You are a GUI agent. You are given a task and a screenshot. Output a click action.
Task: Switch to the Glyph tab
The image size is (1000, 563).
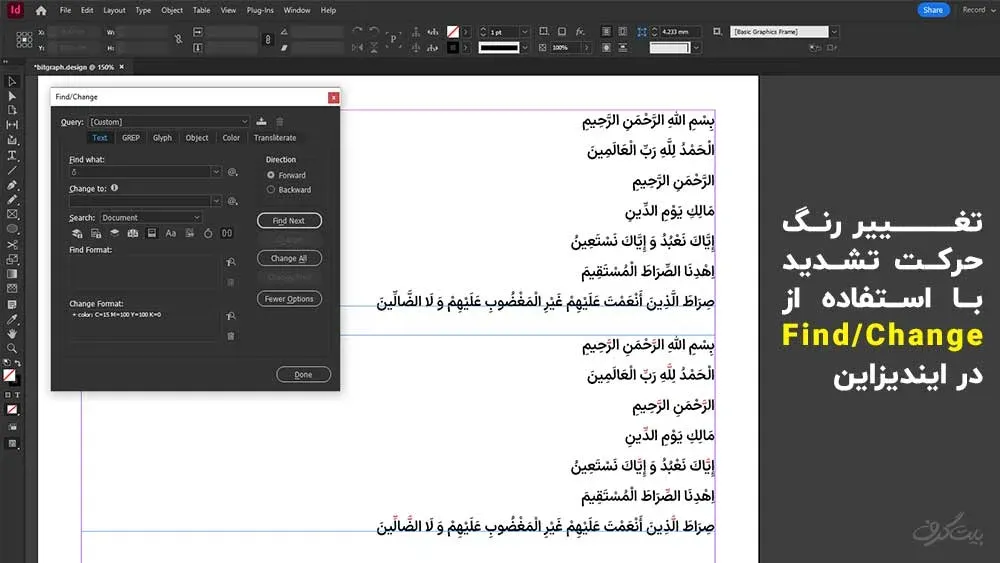tap(162, 138)
